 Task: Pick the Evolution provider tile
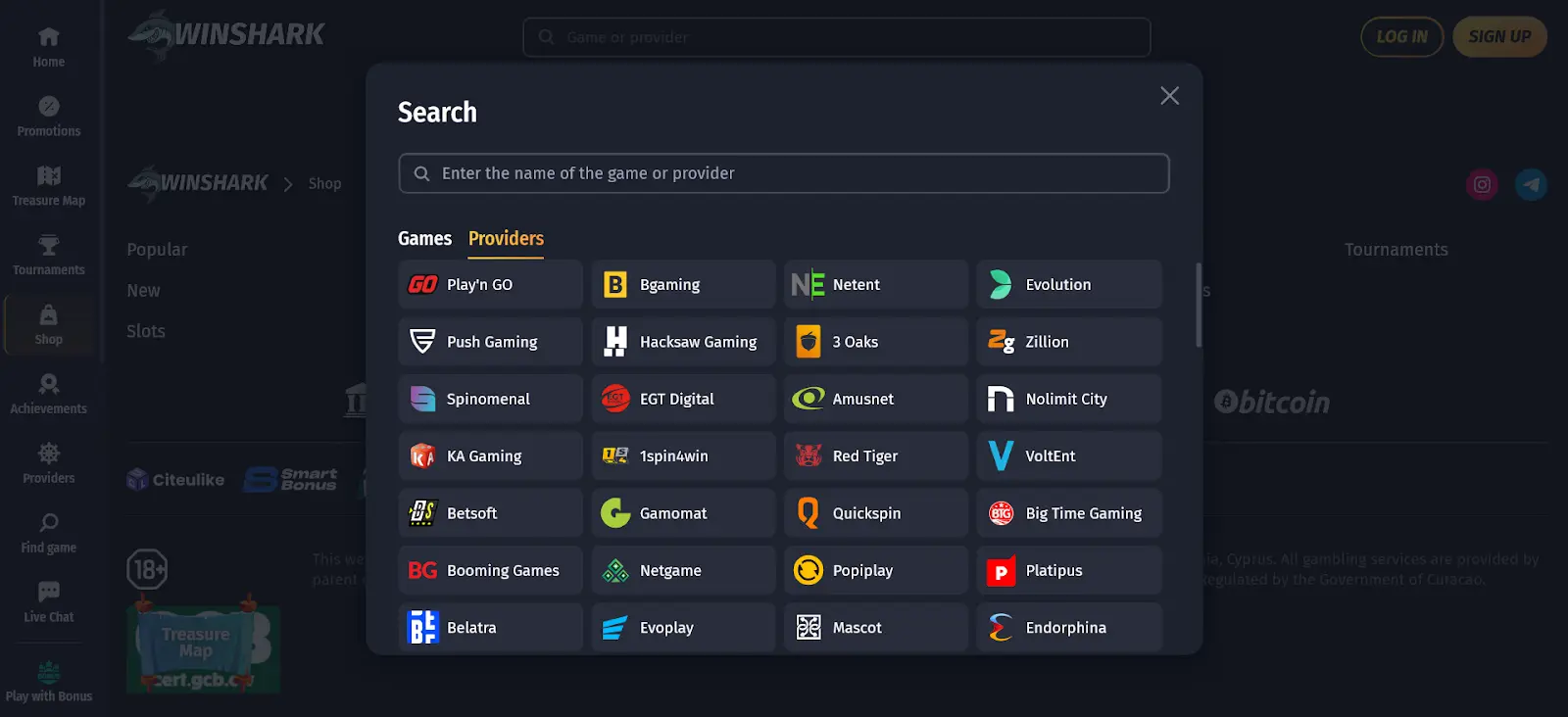tap(1068, 285)
